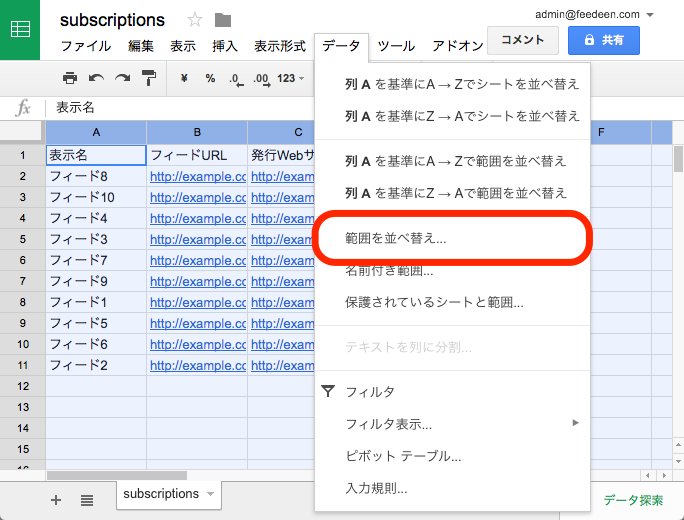Click the green Sheets home icon
The width and height of the screenshot is (684, 520).
click(x=20, y=29)
